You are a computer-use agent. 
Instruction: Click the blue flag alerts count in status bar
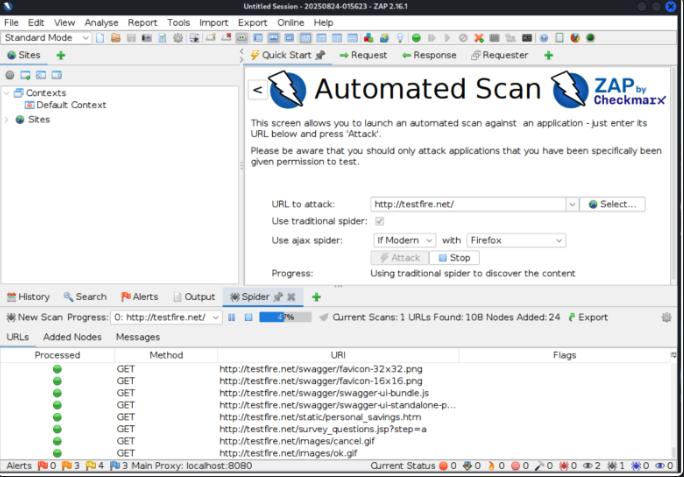pyautogui.click(x=119, y=466)
